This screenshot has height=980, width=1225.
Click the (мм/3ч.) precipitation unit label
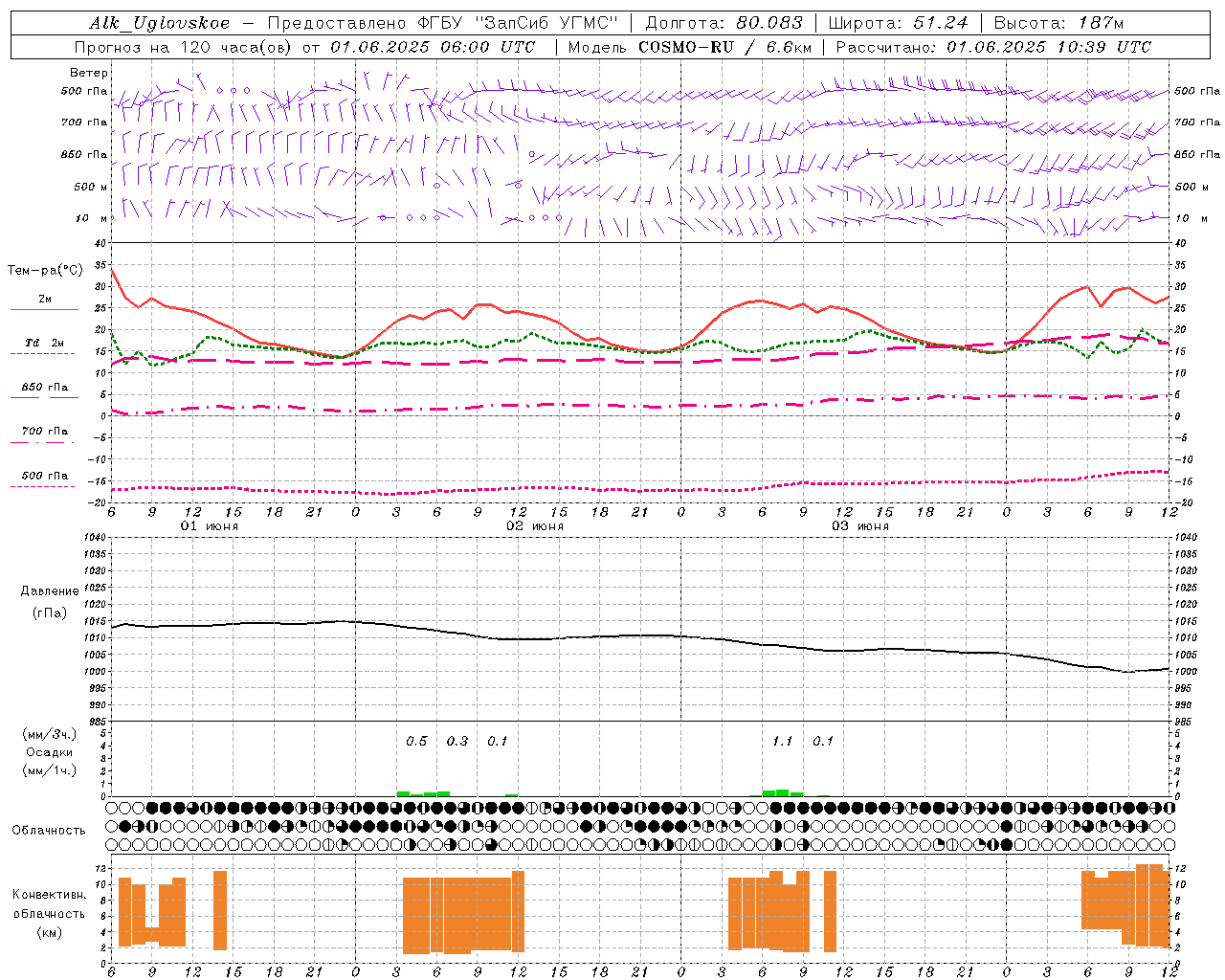[50, 735]
